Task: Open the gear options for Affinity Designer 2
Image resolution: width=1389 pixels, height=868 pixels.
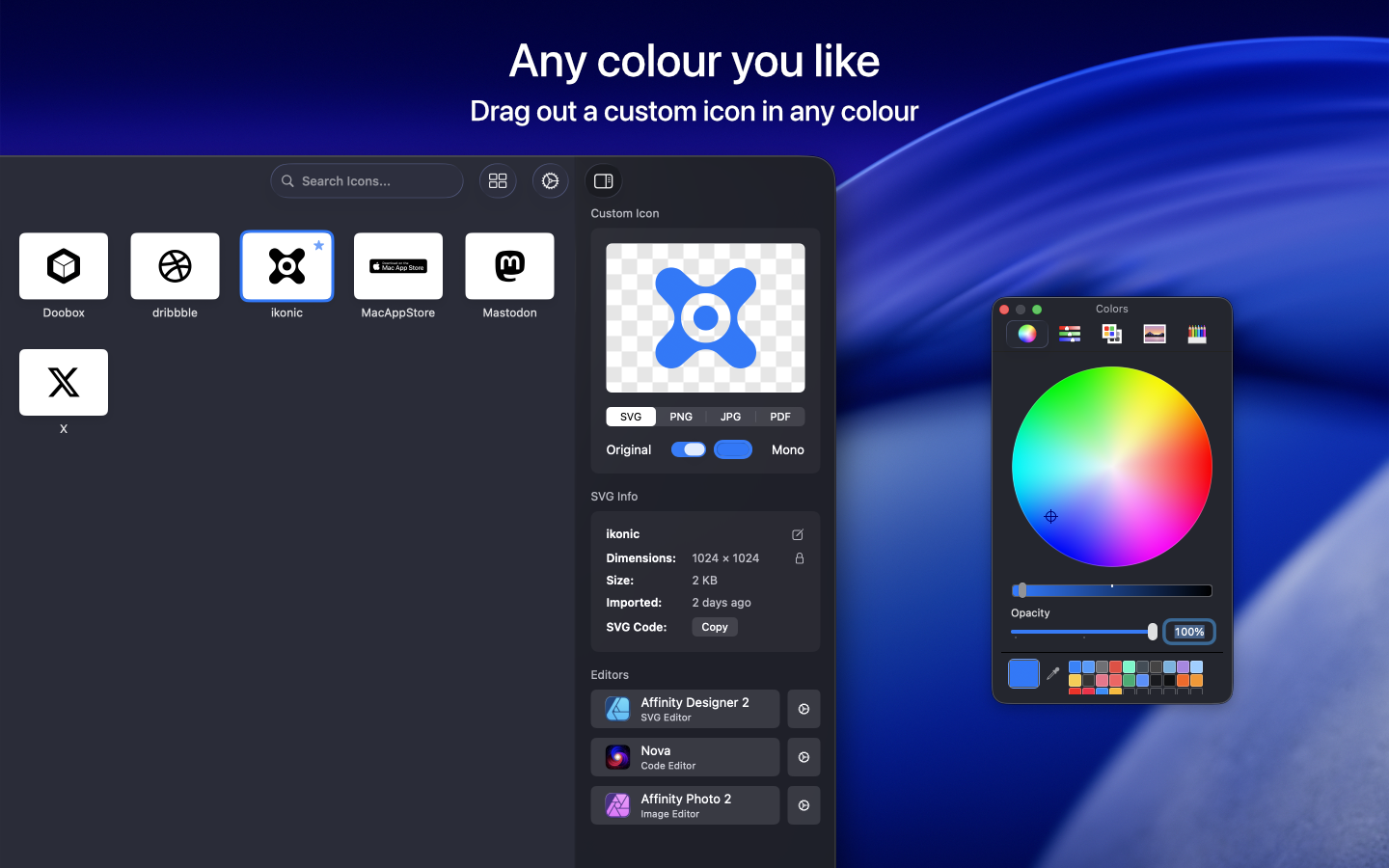Action: pos(803,709)
